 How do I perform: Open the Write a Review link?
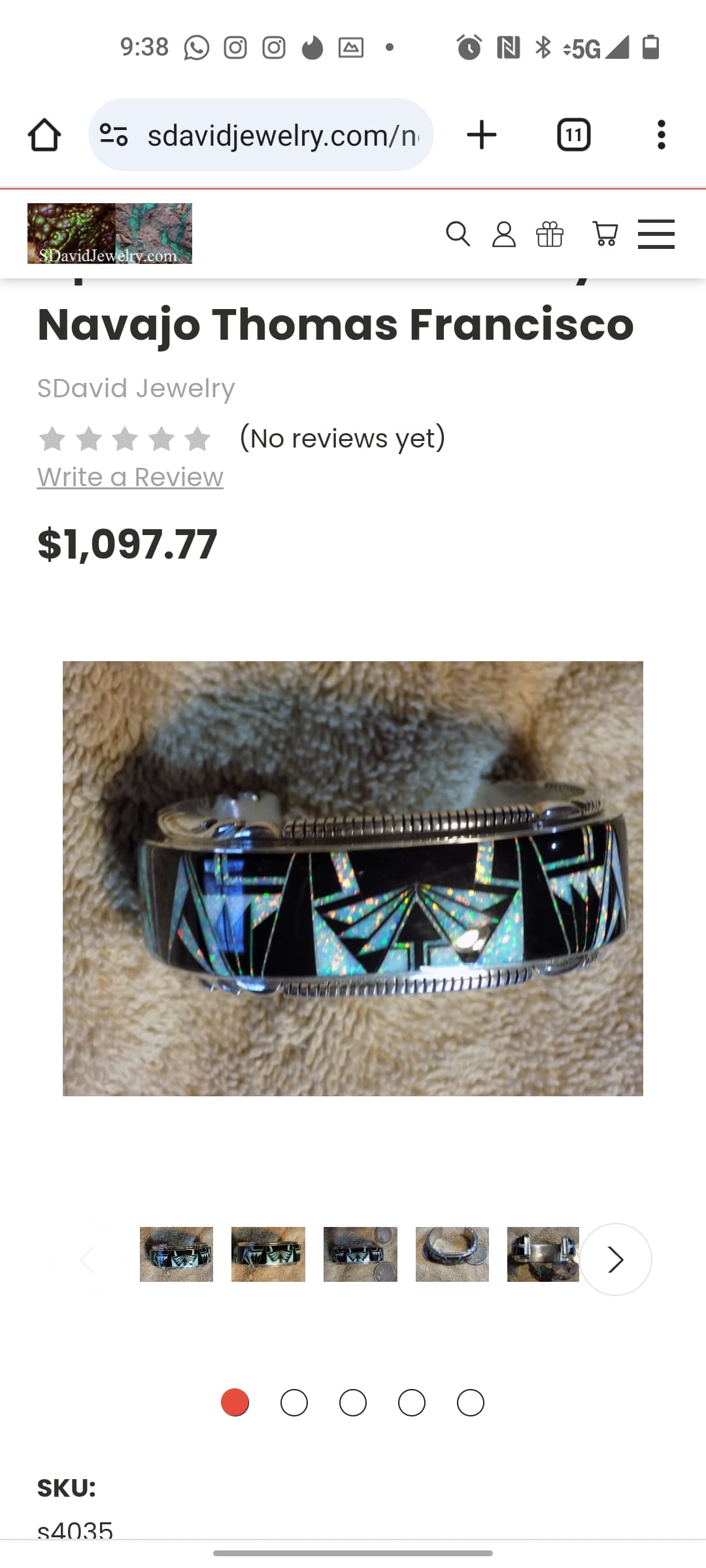pyautogui.click(x=130, y=478)
